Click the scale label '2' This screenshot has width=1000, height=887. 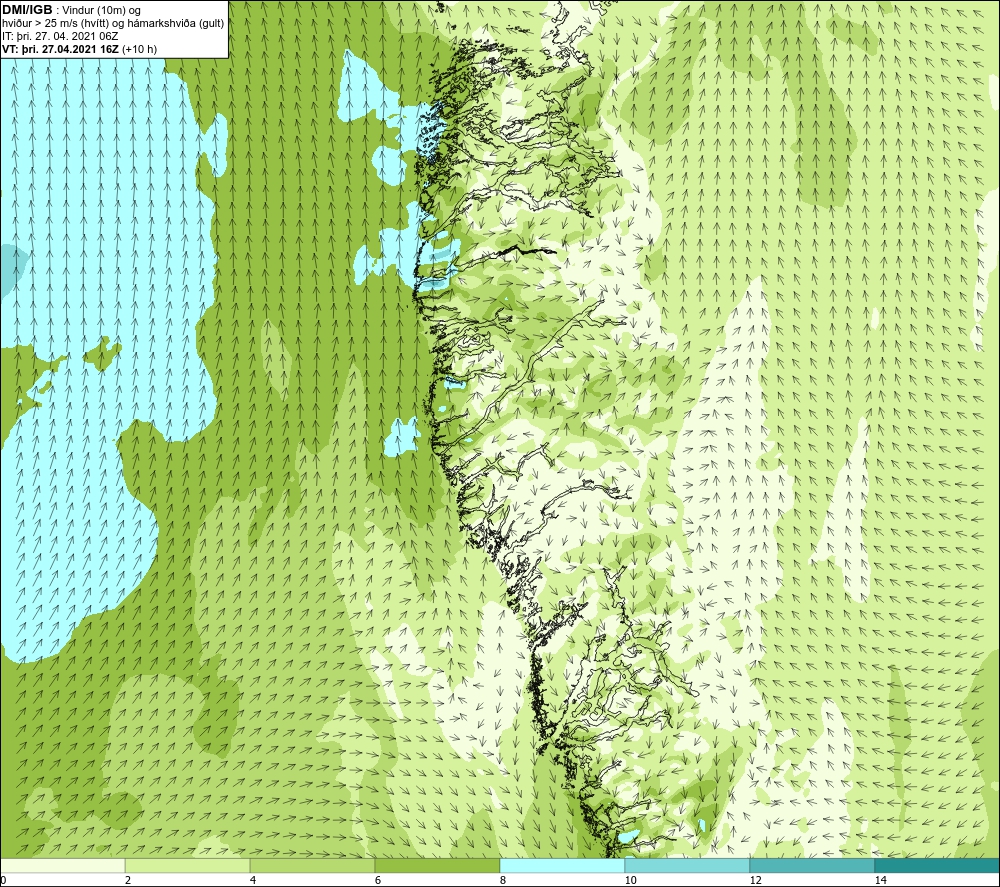point(128,881)
